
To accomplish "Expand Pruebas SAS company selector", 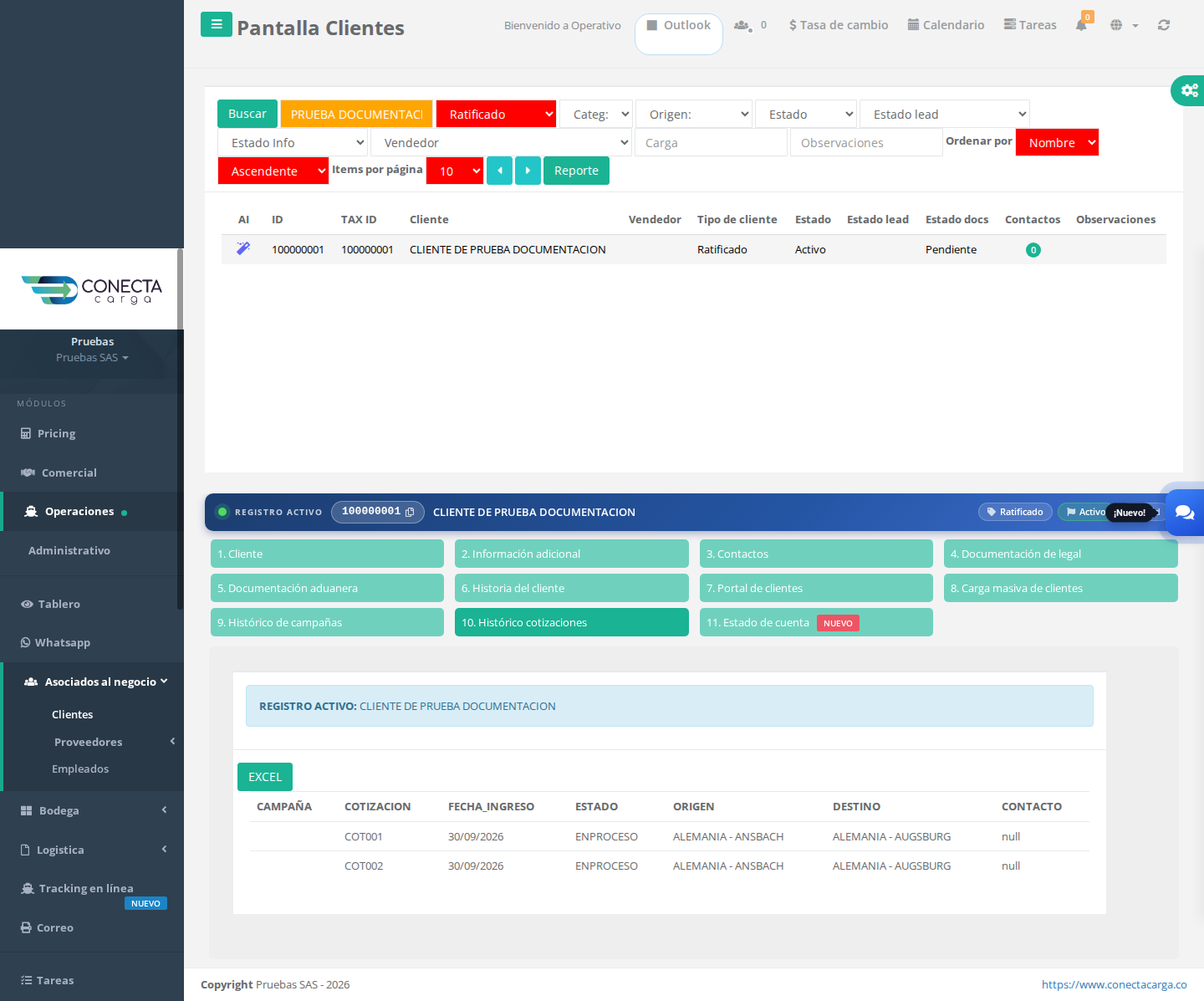I will 92,357.
